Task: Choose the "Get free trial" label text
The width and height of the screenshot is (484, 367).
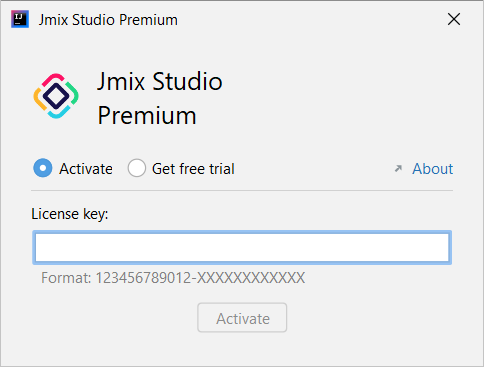Action: 193,169
